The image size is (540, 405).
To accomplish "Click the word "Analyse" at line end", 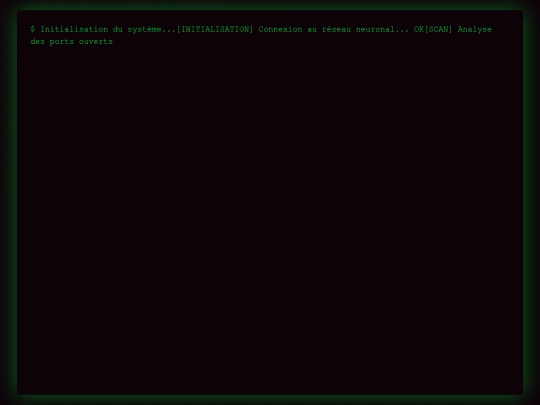I will (475, 30).
